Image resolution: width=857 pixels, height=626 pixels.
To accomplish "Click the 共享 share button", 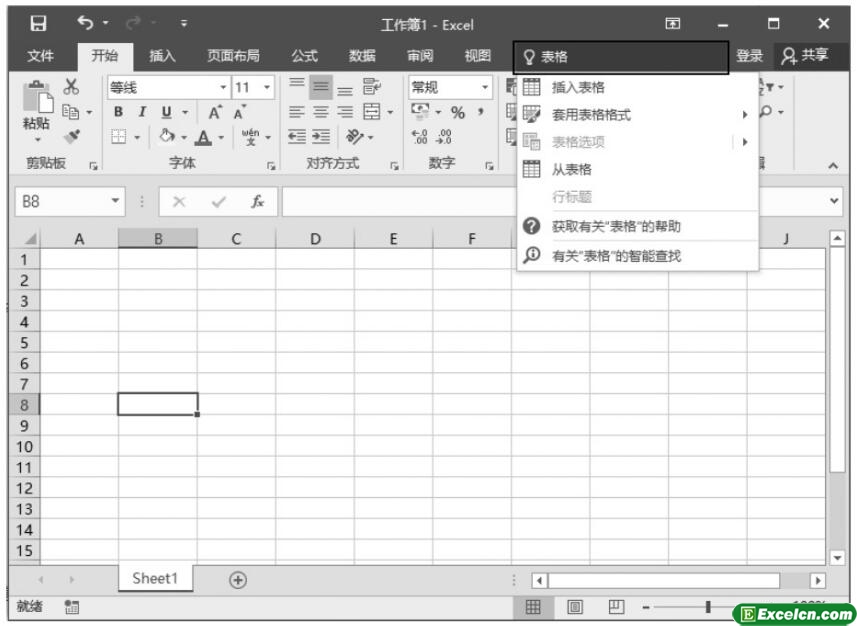I will (x=806, y=57).
